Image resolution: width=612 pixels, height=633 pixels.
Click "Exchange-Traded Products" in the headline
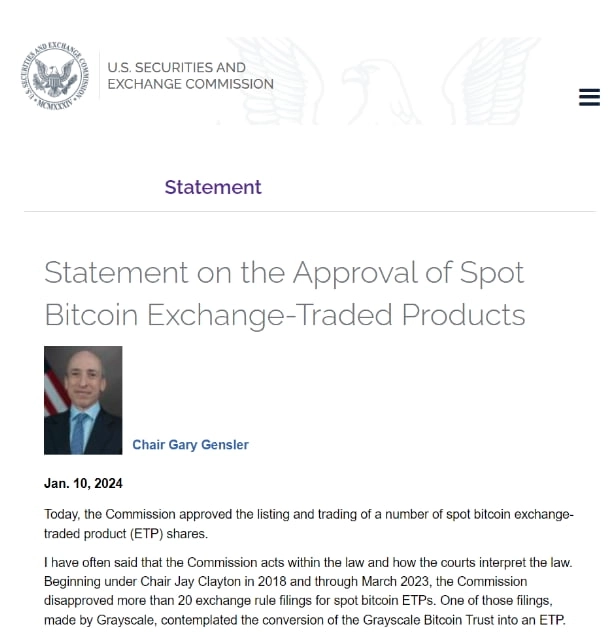point(336,315)
